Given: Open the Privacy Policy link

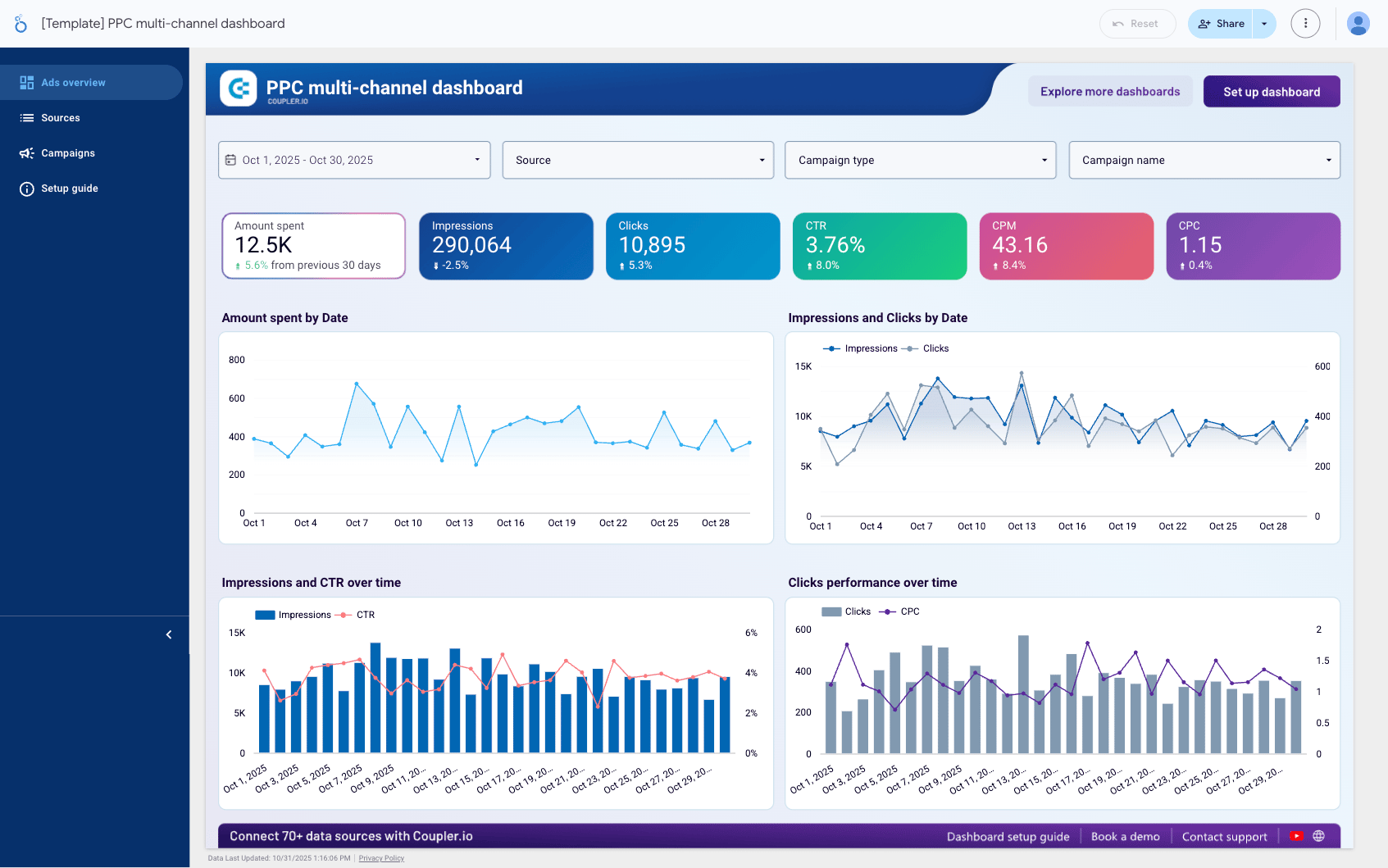Looking at the screenshot, I should click(x=381, y=858).
